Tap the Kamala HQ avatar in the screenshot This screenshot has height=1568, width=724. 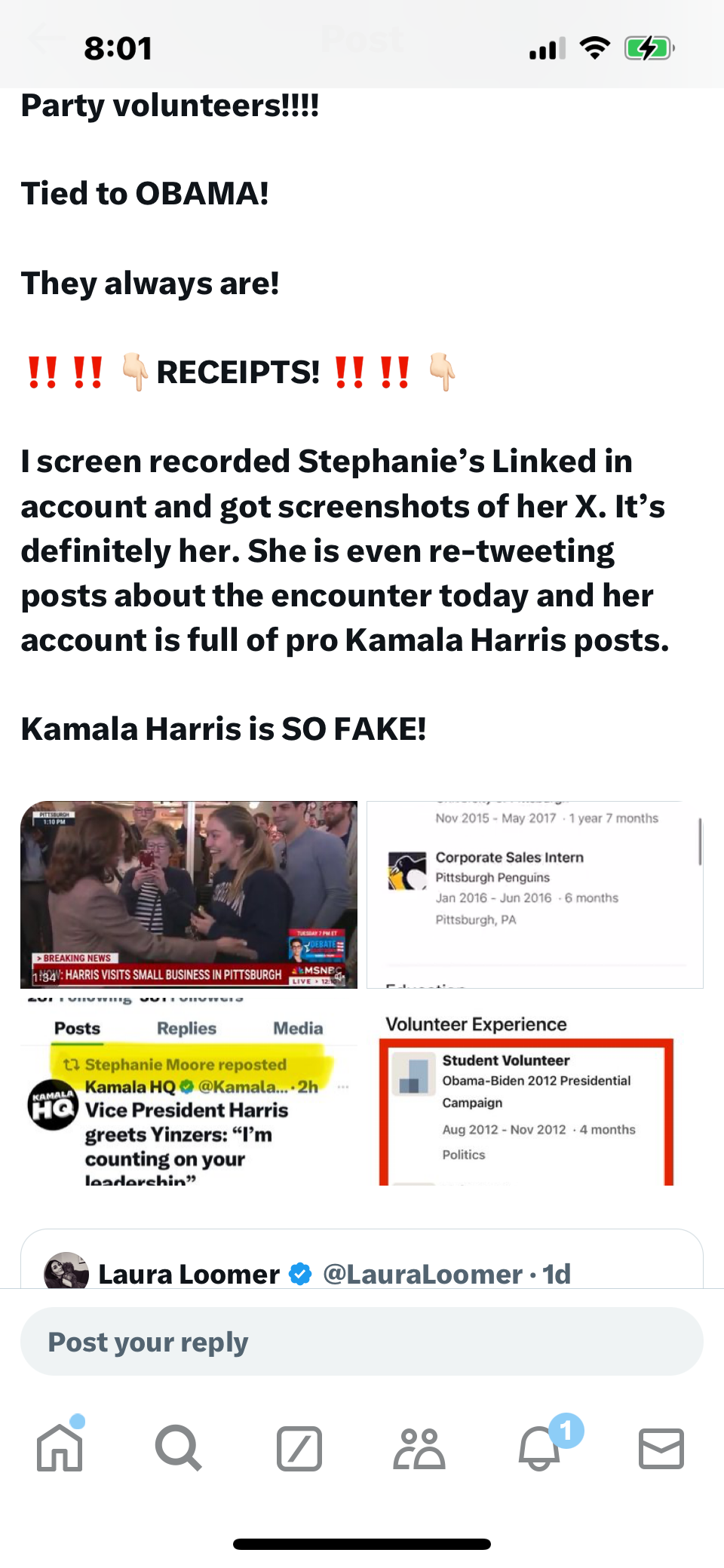point(53,1105)
